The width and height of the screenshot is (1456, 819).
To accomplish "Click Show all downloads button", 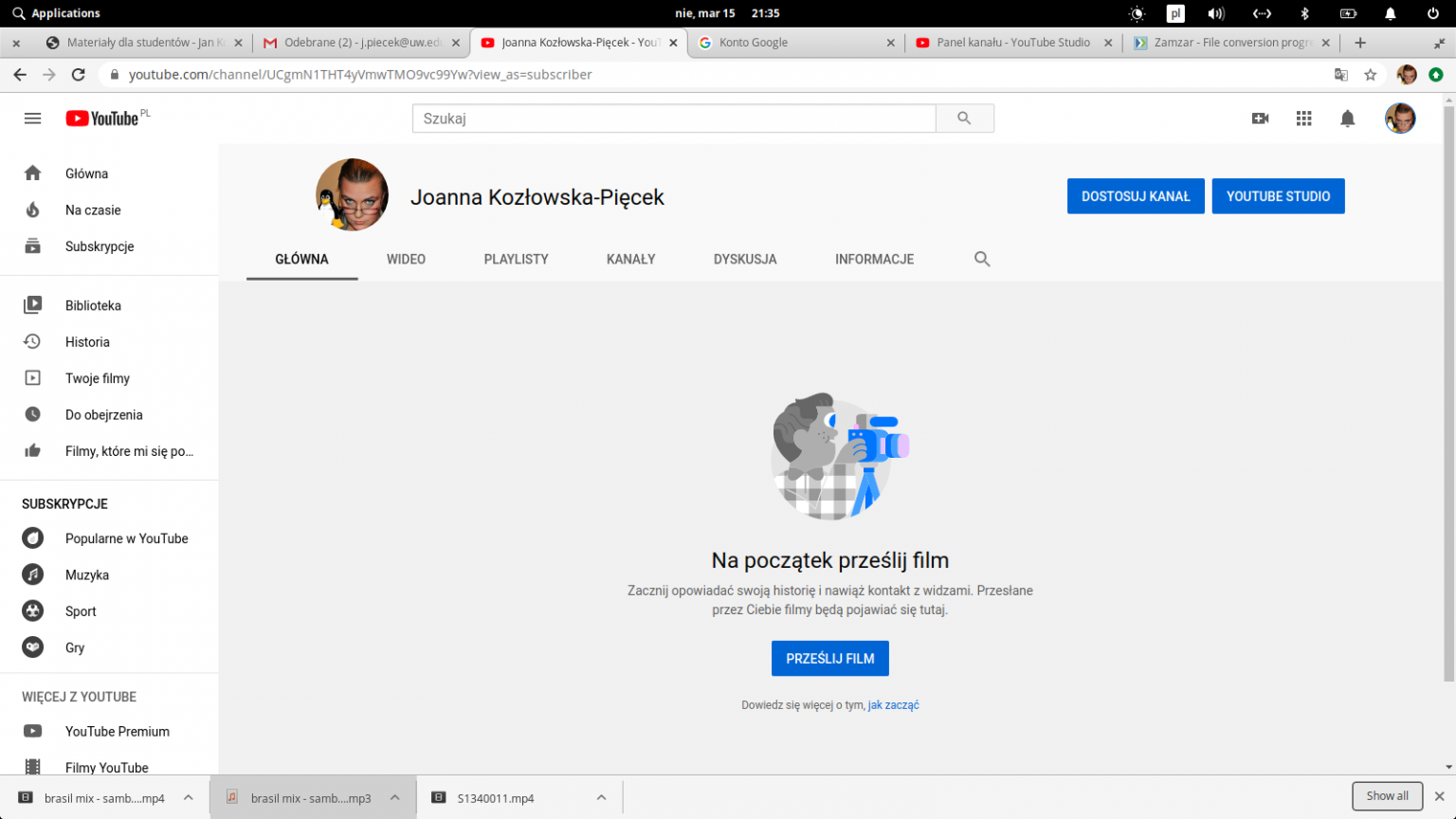I will [x=1388, y=796].
